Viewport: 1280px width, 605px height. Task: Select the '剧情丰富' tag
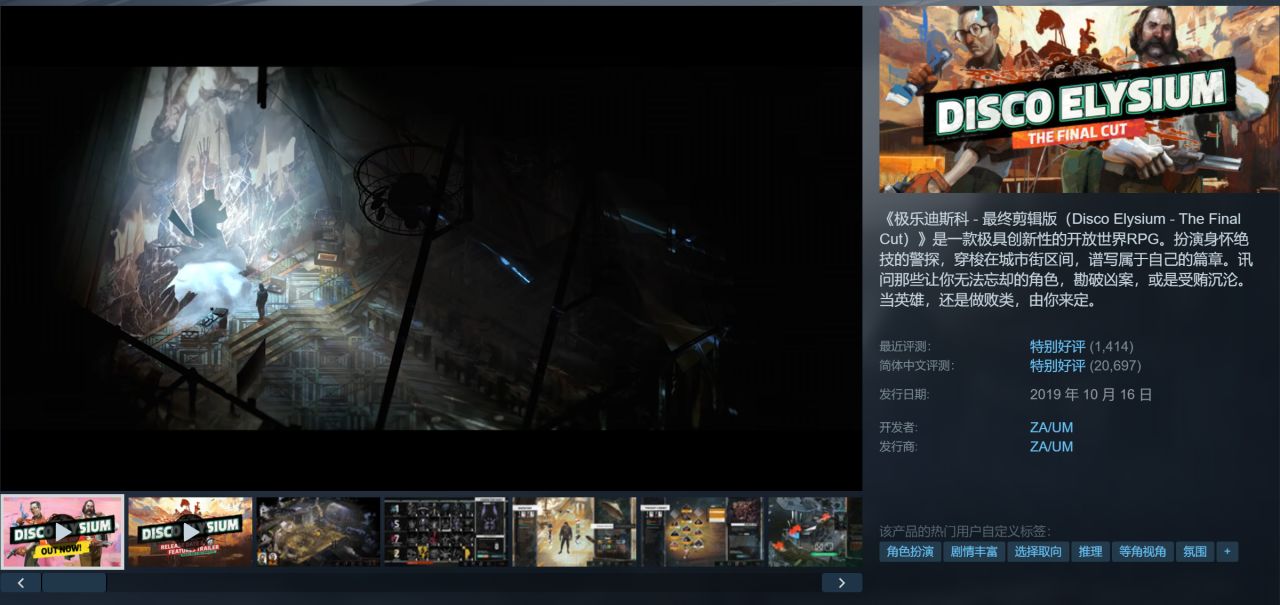(x=974, y=552)
